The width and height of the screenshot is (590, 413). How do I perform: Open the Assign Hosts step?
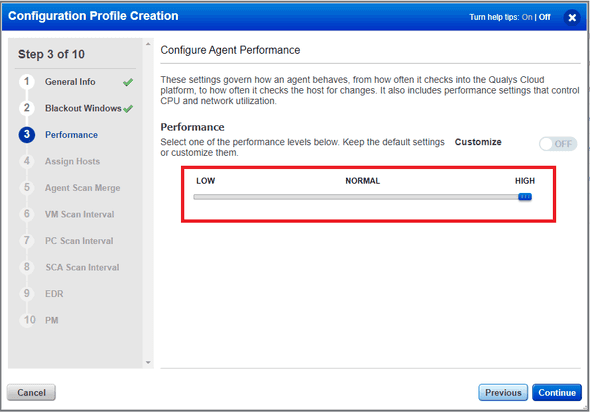[73, 161]
